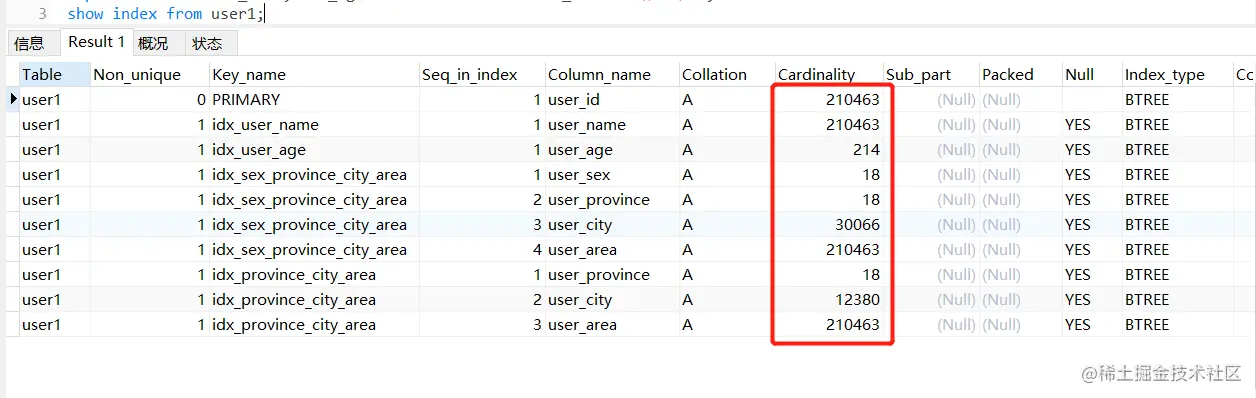Open the 状态 tab
This screenshot has width=1256, height=398.
pos(207,43)
